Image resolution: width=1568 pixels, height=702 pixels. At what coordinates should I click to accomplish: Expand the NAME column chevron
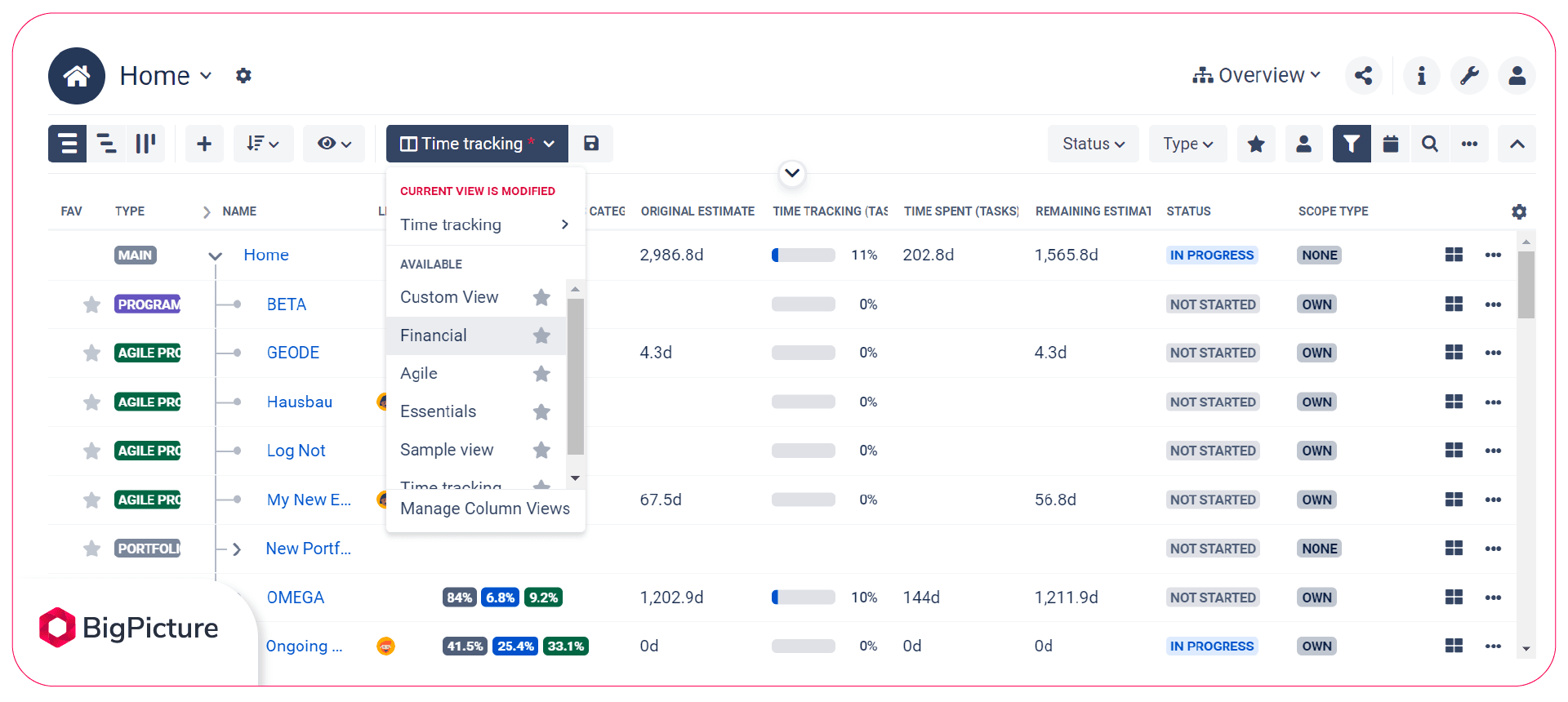point(207,212)
